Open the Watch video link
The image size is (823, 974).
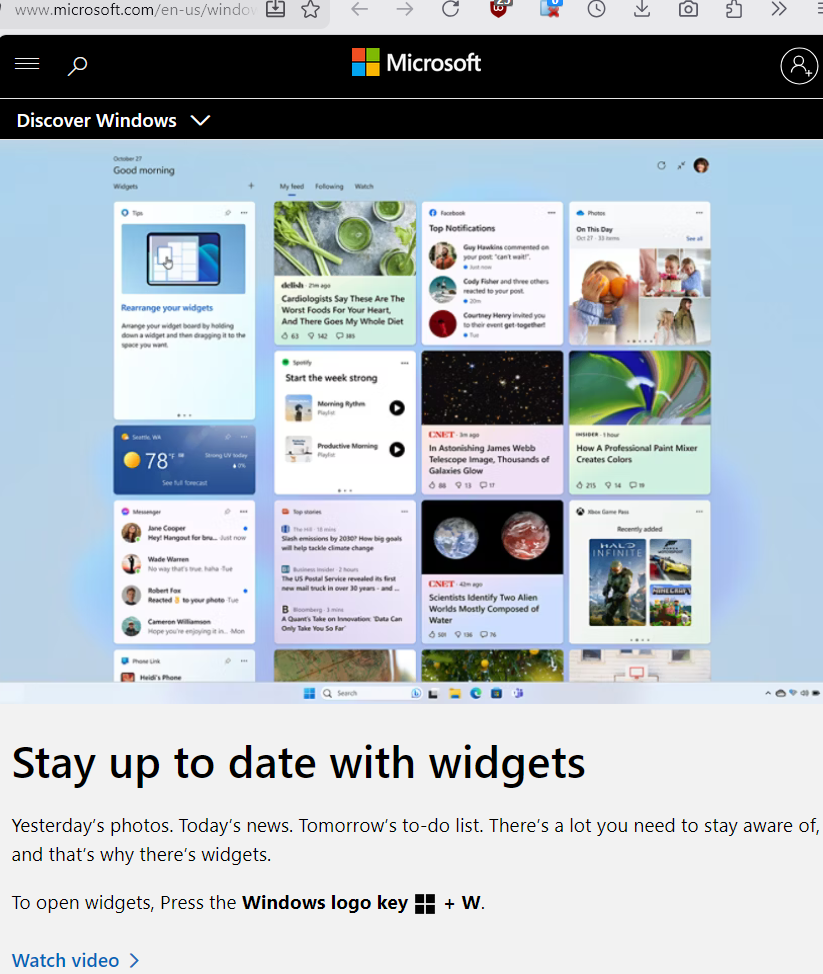coord(75,960)
